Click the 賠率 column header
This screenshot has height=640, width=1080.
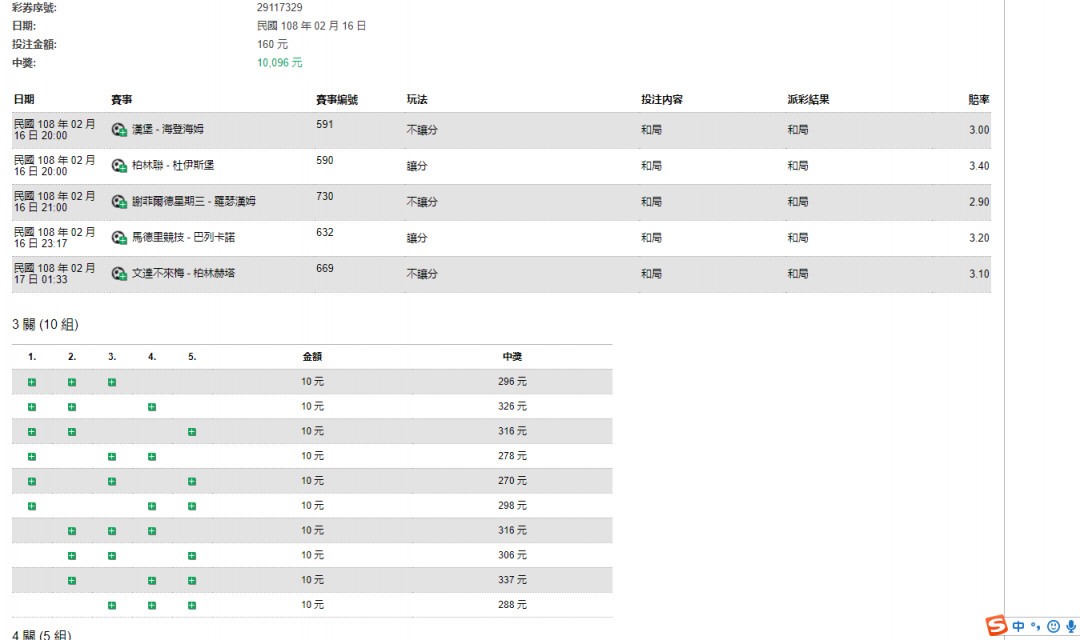(x=978, y=100)
